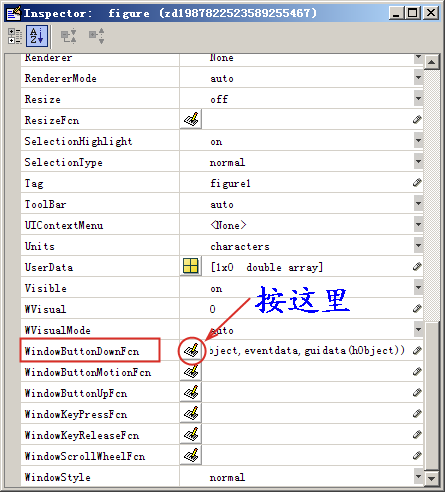Image resolution: width=445 pixels, height=492 pixels.
Task: Click the empty ResizeFcn value field
Action: [307, 119]
